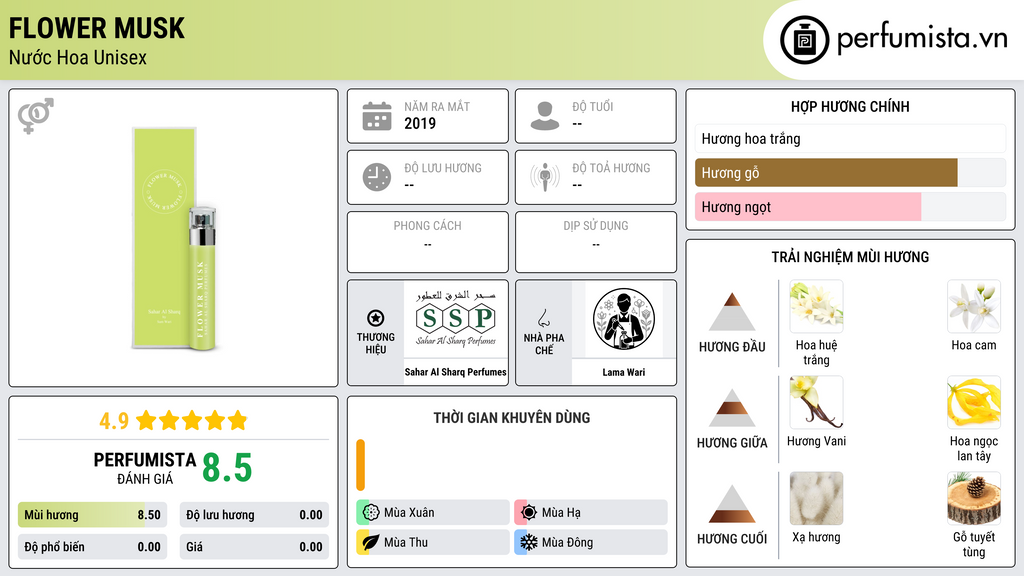Screen dimensions: 1024x576
Task: Click the Perfumista đánh giá label
Action: pos(144,468)
